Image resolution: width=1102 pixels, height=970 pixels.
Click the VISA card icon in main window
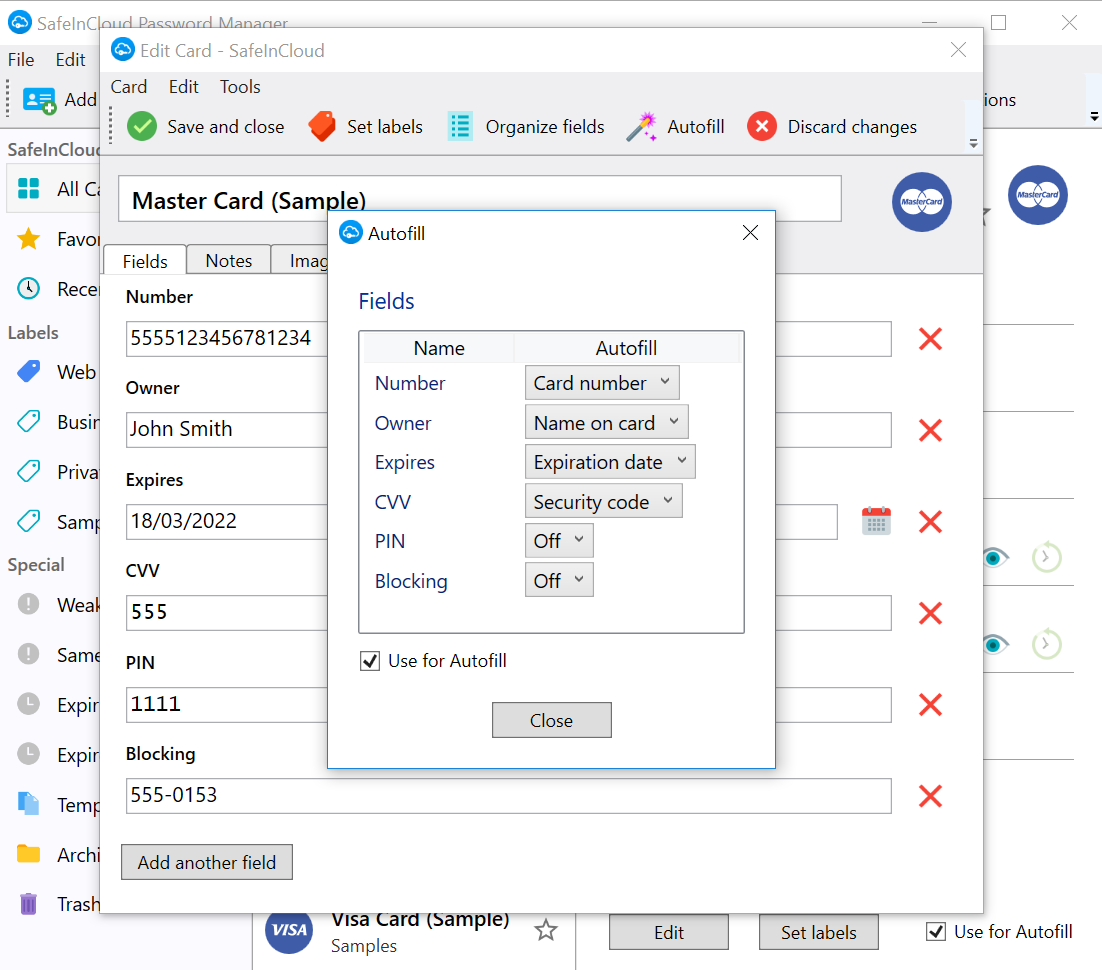(x=290, y=931)
